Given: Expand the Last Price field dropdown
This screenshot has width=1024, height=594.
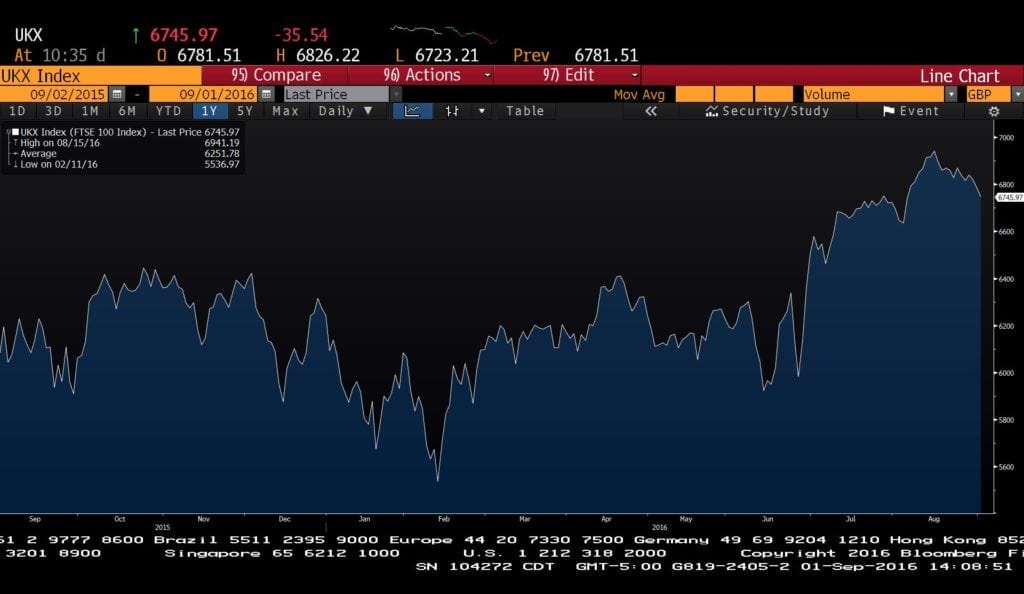Looking at the screenshot, I should pos(396,94).
